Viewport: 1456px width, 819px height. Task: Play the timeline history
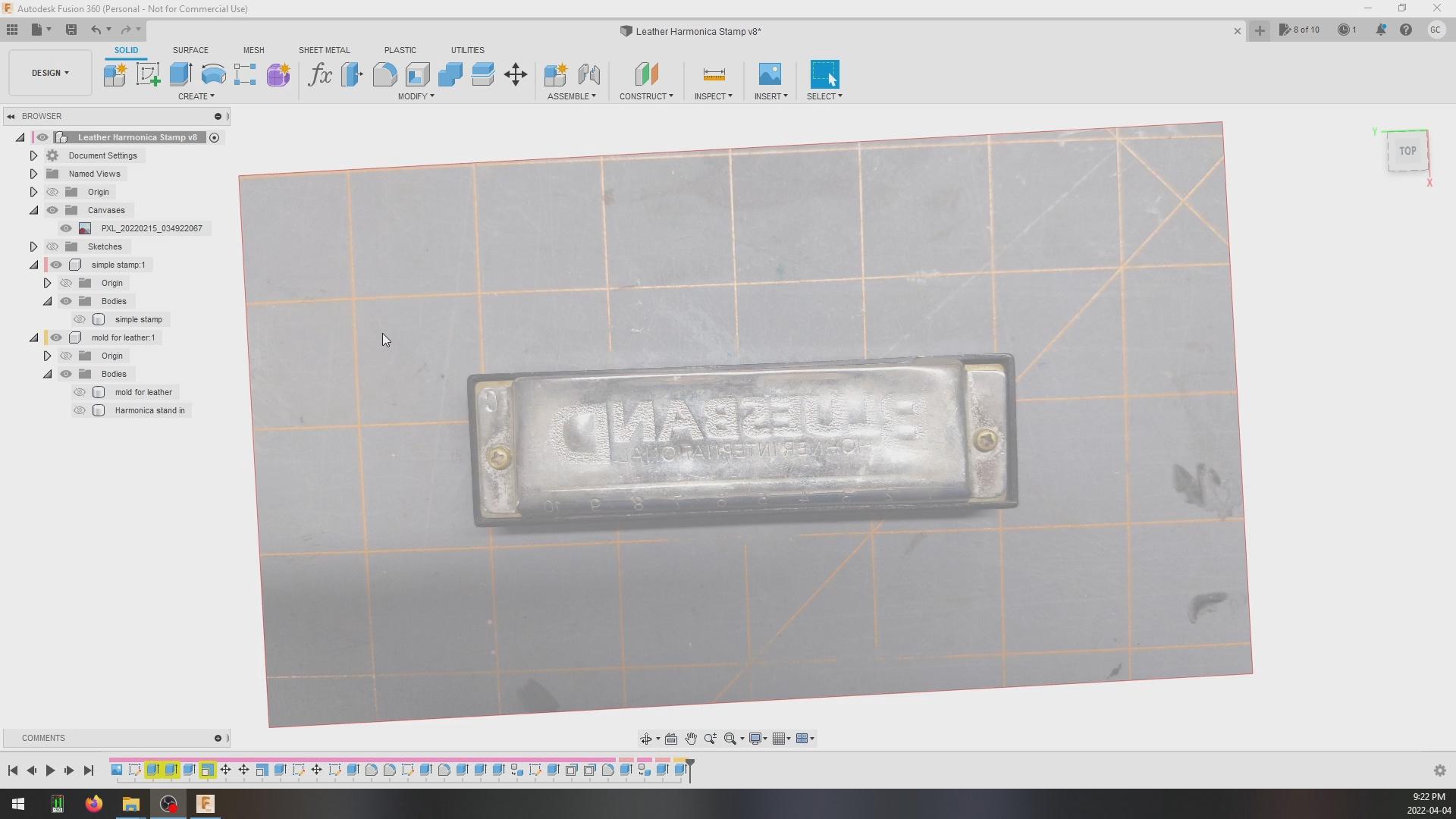pyautogui.click(x=50, y=770)
